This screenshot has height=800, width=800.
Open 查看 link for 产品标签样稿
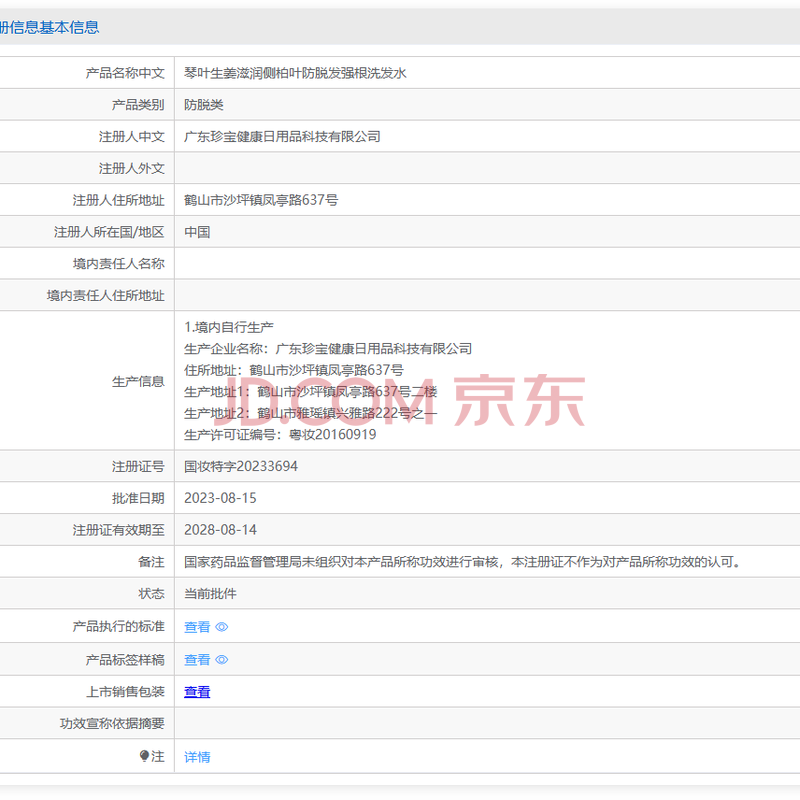pyautogui.click(x=197, y=660)
